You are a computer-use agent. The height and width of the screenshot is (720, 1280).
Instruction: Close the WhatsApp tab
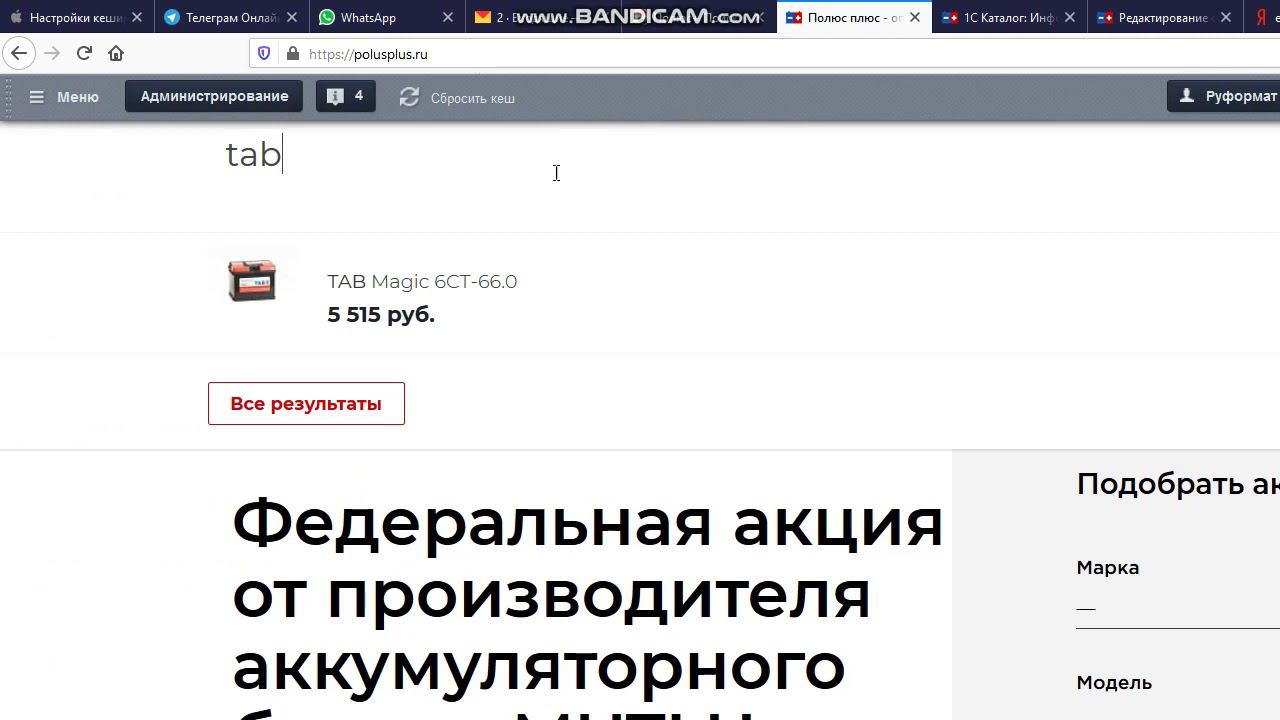click(447, 17)
